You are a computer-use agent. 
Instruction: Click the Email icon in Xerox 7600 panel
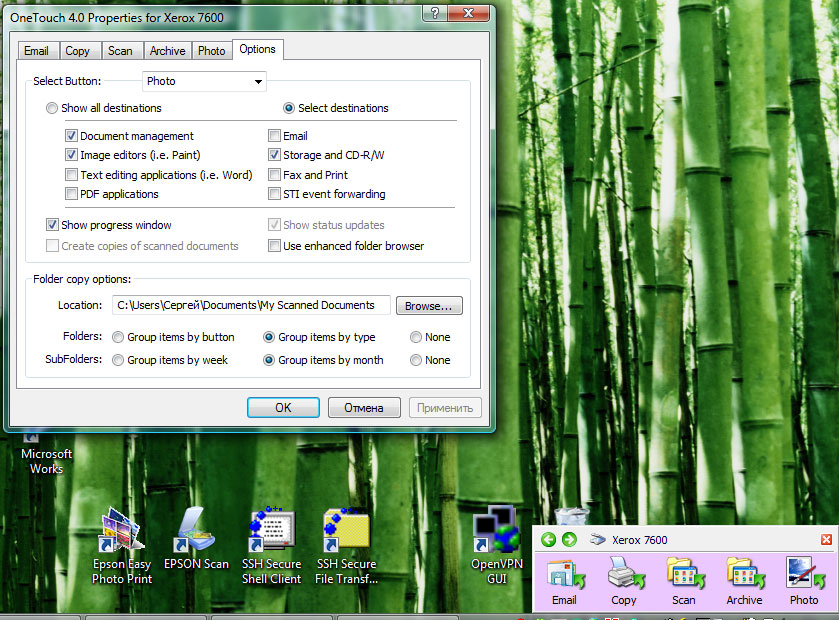565,574
